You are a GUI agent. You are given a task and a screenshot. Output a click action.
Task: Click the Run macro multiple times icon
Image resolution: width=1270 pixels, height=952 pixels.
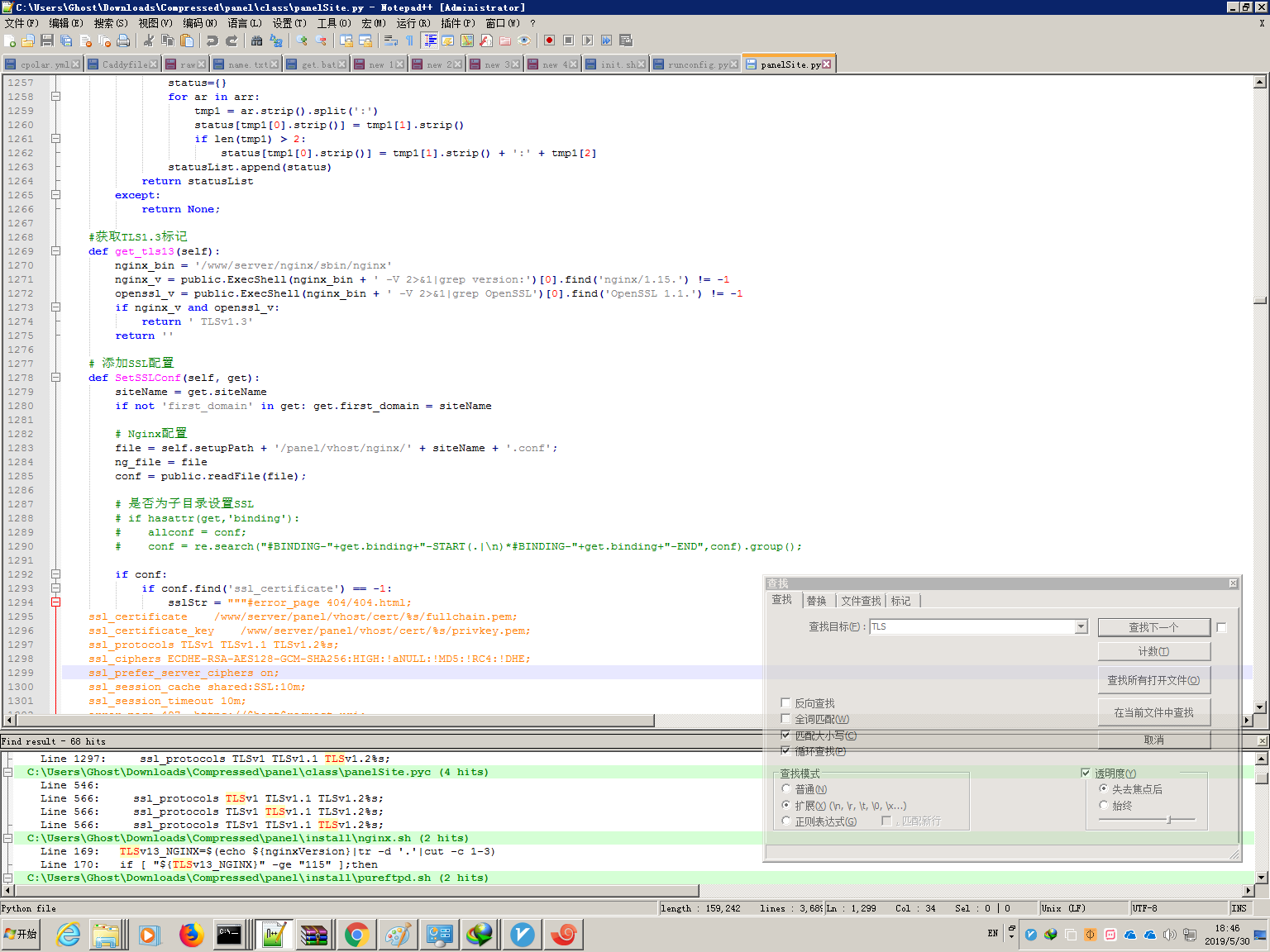607,40
